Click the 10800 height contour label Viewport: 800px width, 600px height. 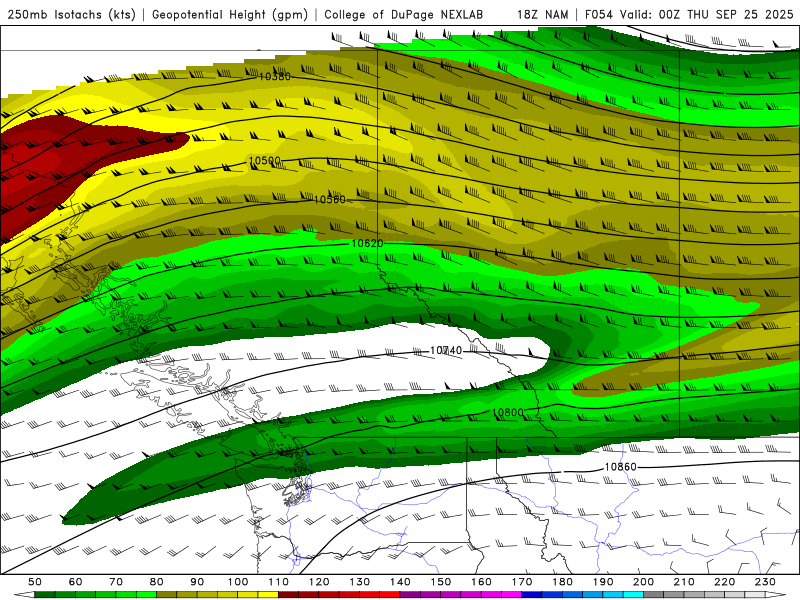coord(508,412)
